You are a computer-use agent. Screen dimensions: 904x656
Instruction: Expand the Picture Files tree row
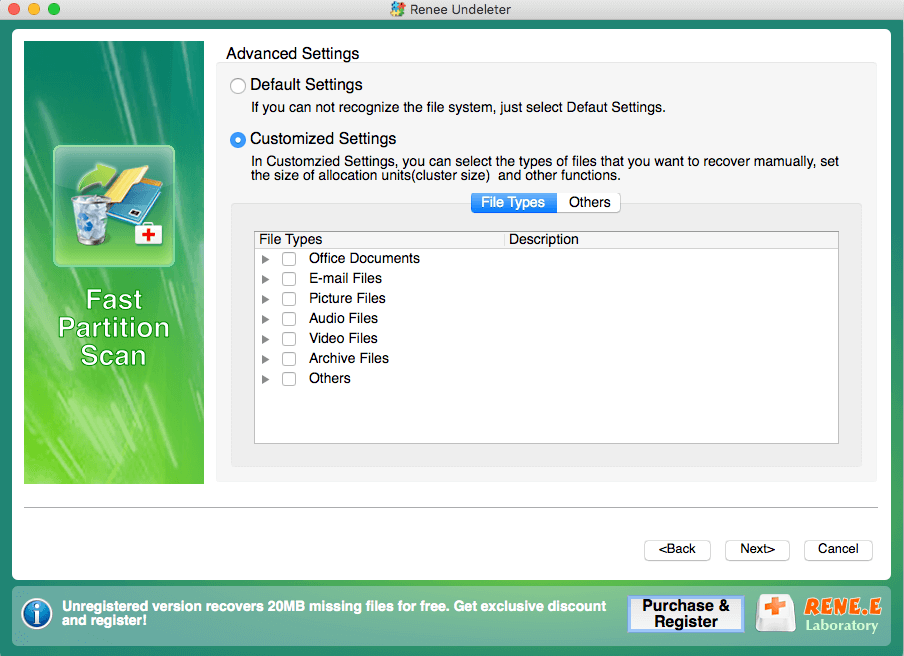click(x=265, y=299)
